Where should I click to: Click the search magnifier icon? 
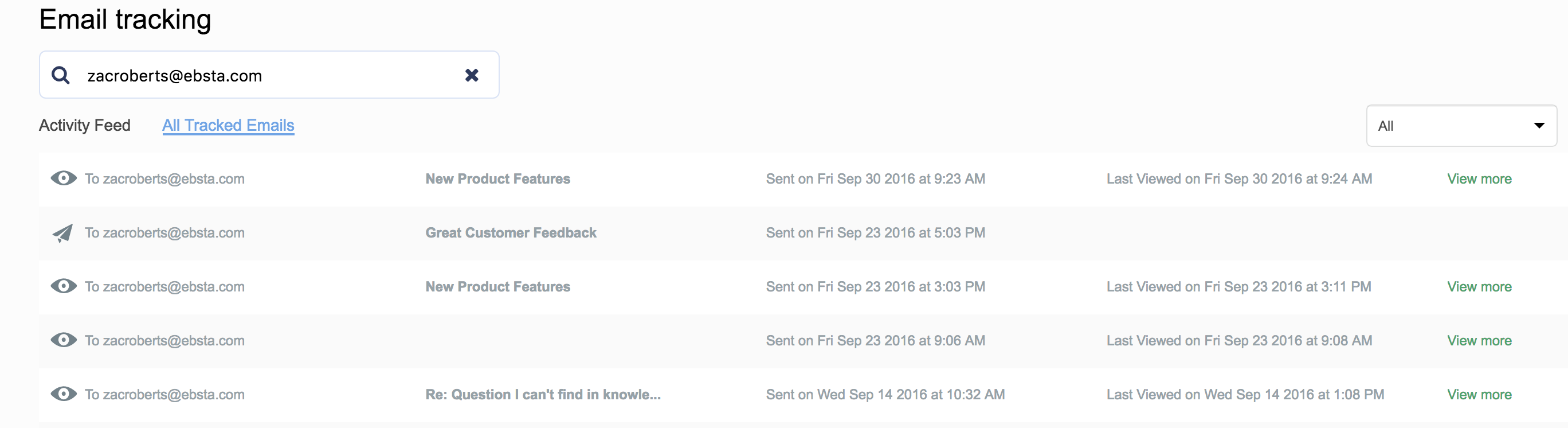click(60, 75)
